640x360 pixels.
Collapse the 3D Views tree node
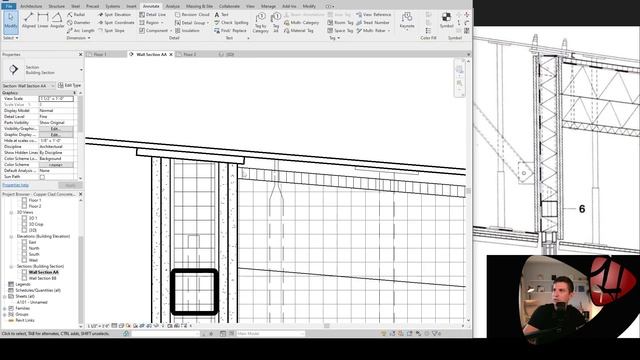pyautogui.click(x=11, y=212)
